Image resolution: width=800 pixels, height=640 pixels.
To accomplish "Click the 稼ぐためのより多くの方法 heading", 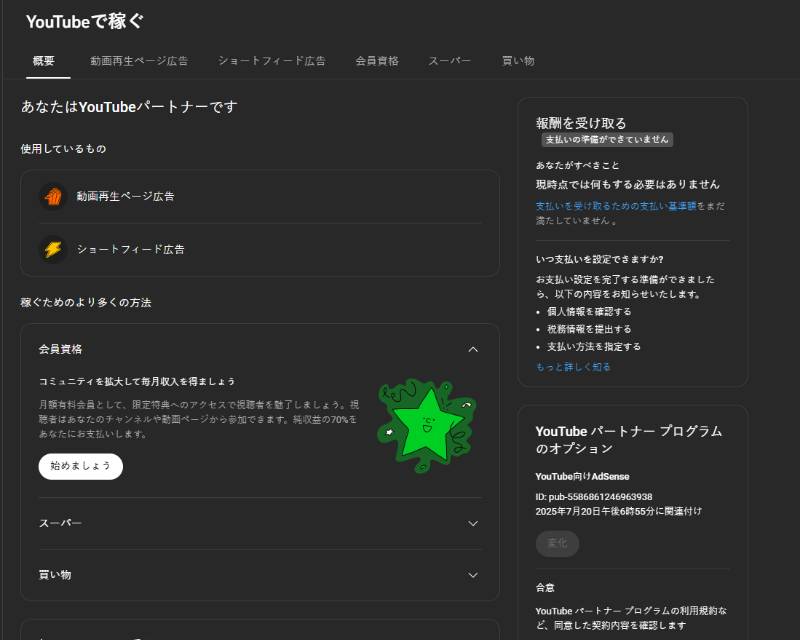I will 86,303.
